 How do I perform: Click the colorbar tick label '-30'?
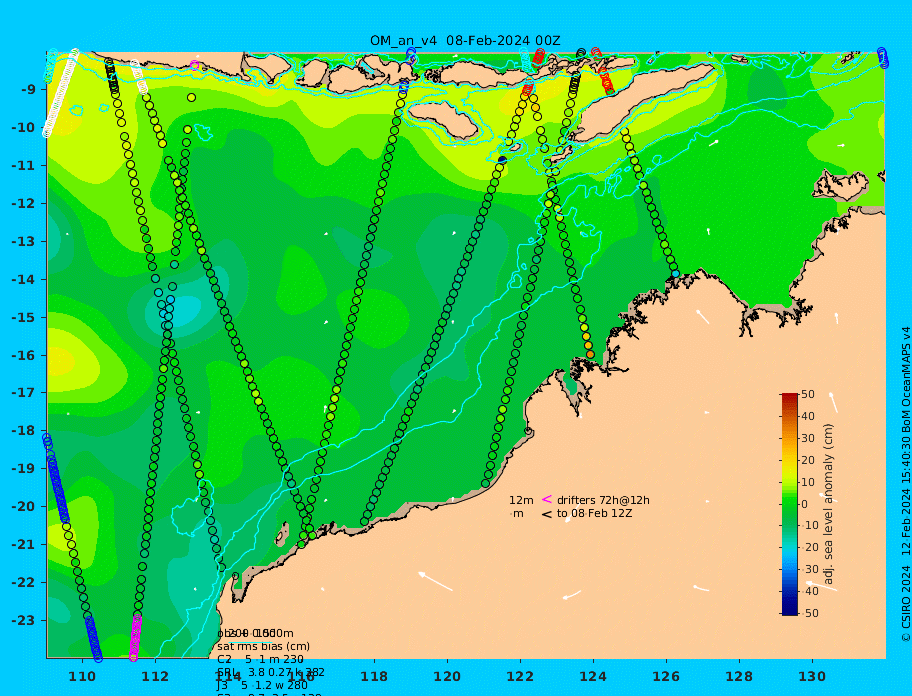click(x=809, y=569)
